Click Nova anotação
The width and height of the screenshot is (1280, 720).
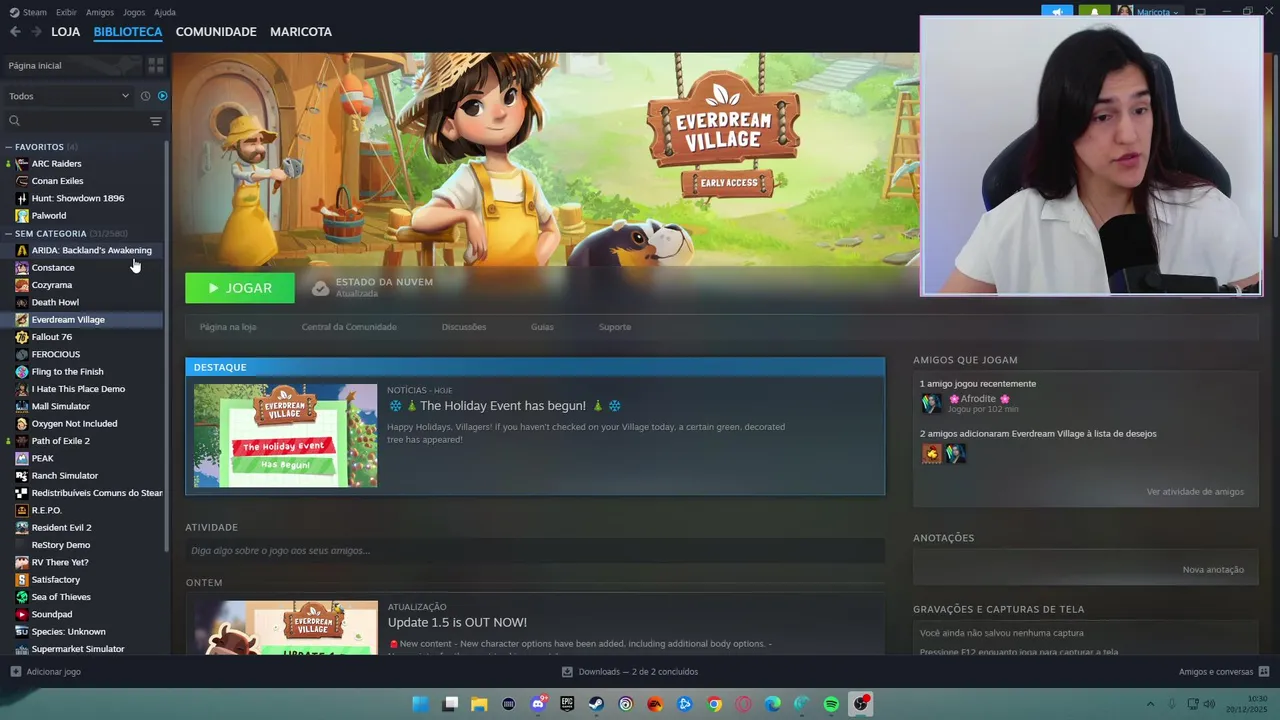[1213, 570]
